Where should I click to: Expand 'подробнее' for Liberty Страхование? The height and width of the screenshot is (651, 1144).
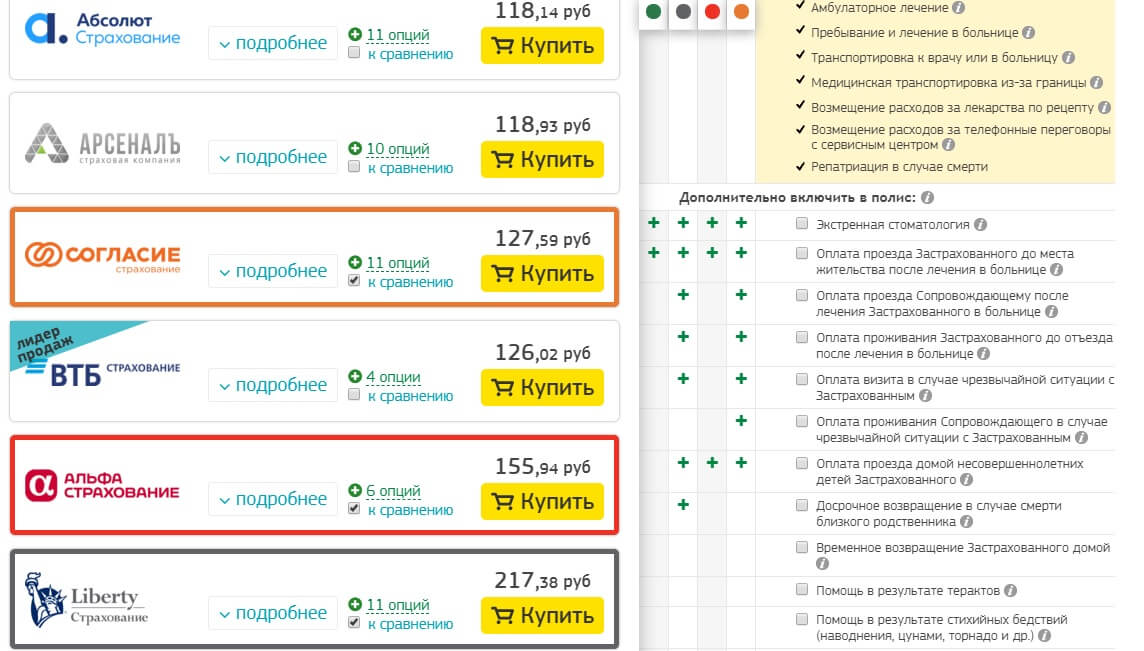(x=273, y=613)
